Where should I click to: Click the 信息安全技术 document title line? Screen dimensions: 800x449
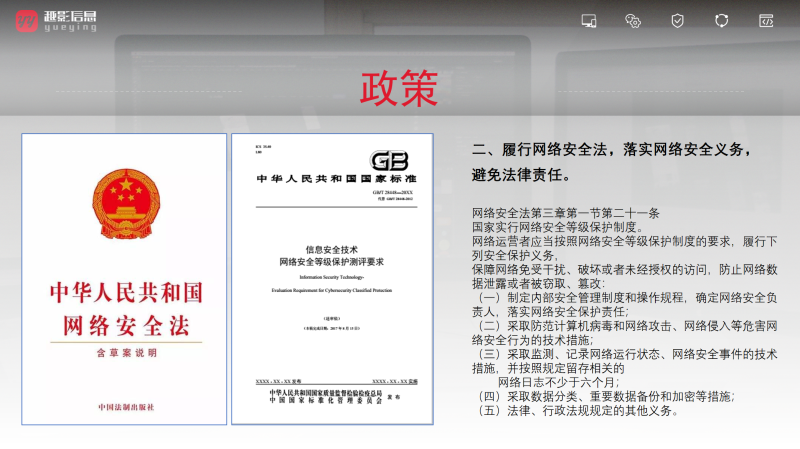tap(332, 250)
